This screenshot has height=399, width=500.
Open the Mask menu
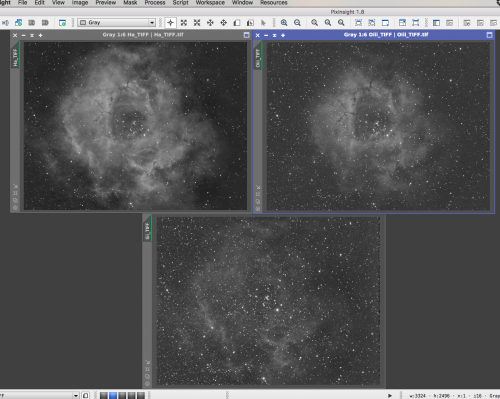[130, 3]
